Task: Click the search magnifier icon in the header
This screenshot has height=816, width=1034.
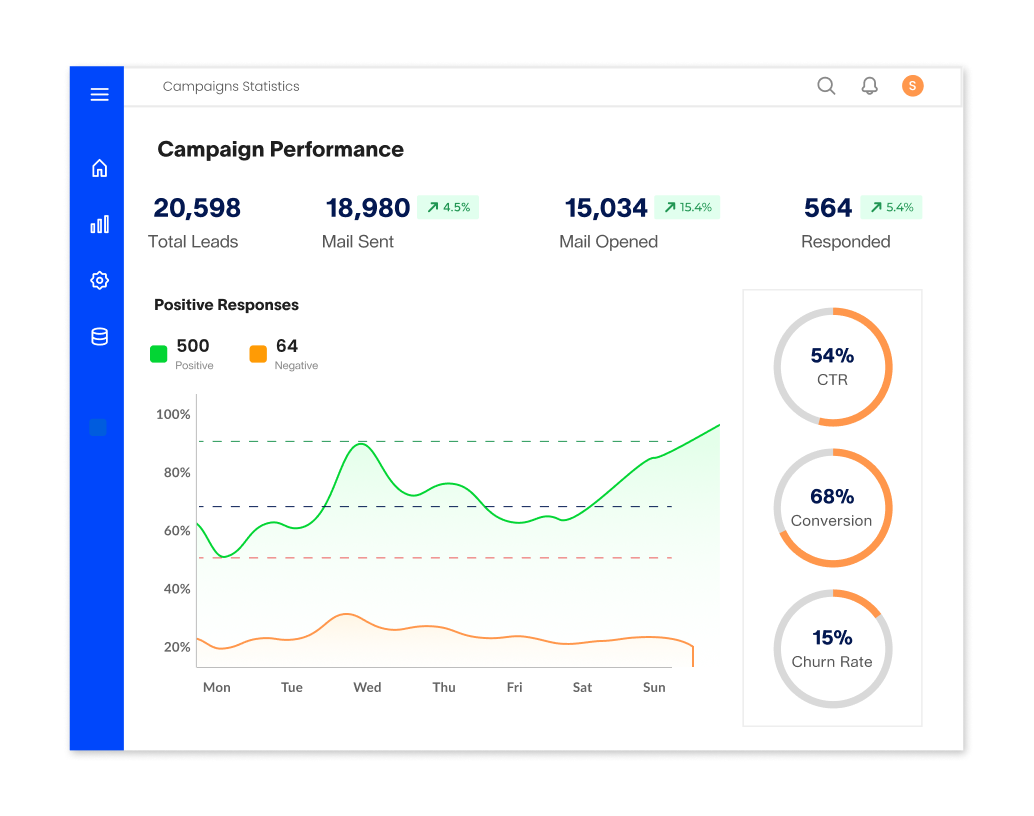Action: click(x=826, y=86)
